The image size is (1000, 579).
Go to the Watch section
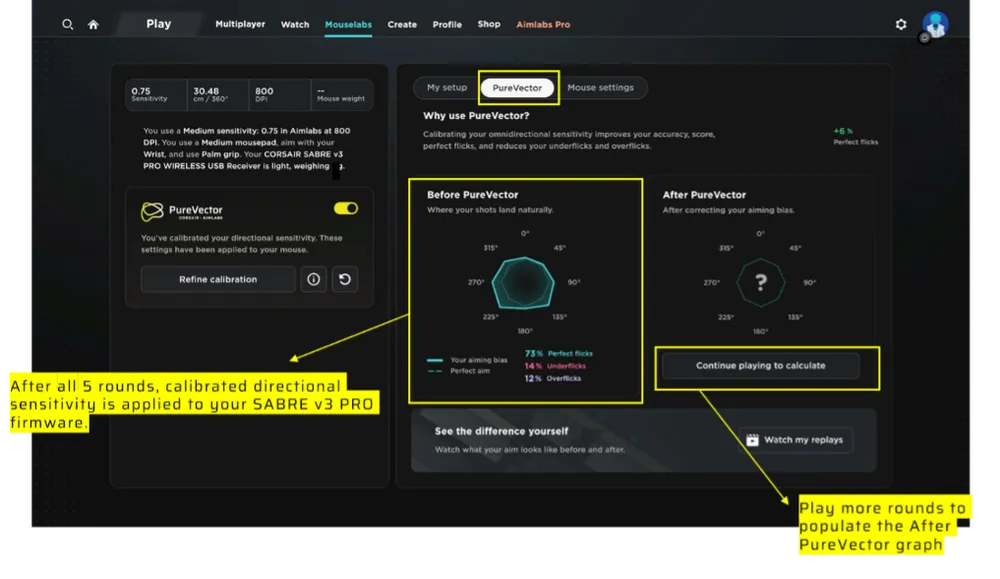pyautogui.click(x=295, y=24)
